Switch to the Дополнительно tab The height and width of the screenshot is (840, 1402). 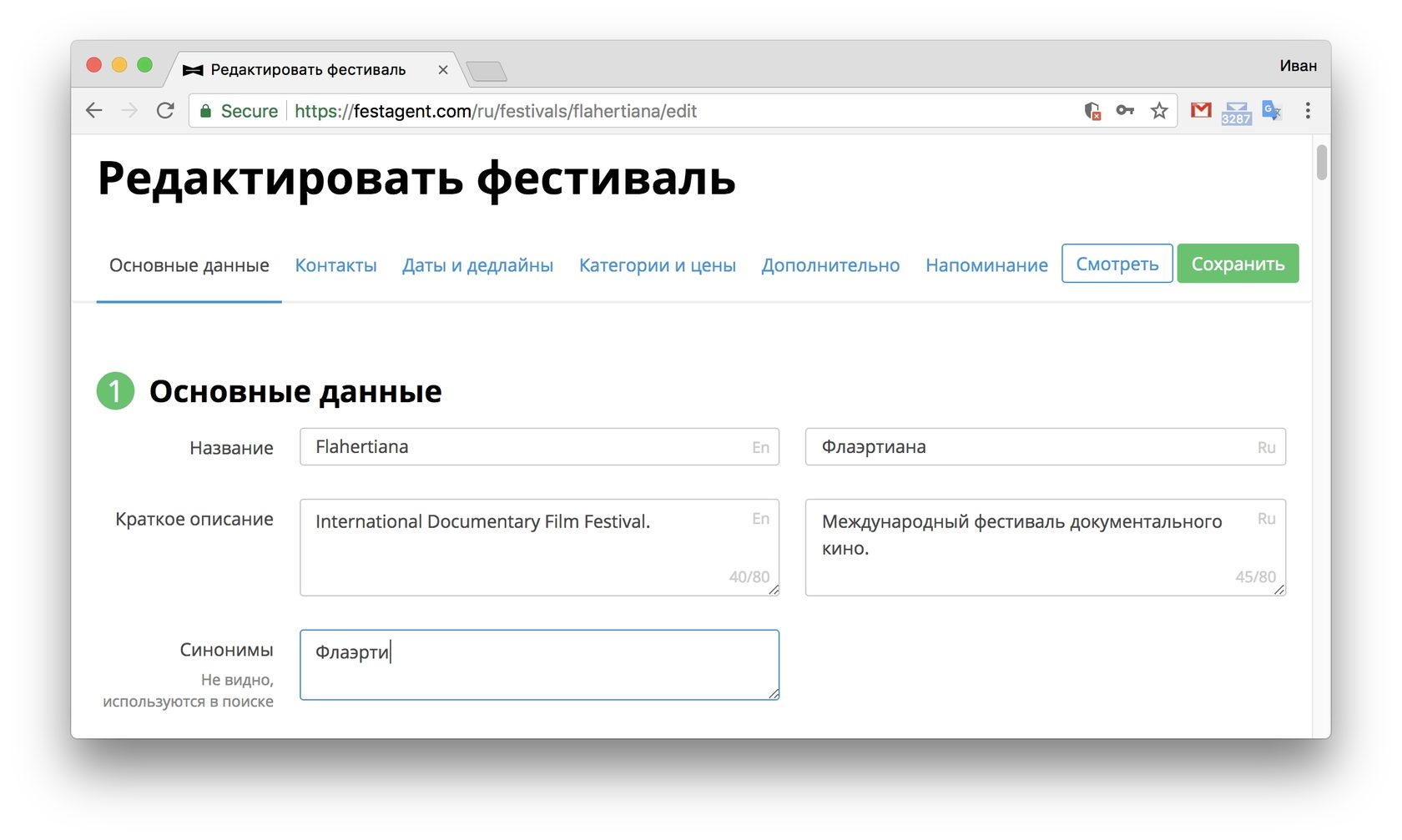point(830,265)
